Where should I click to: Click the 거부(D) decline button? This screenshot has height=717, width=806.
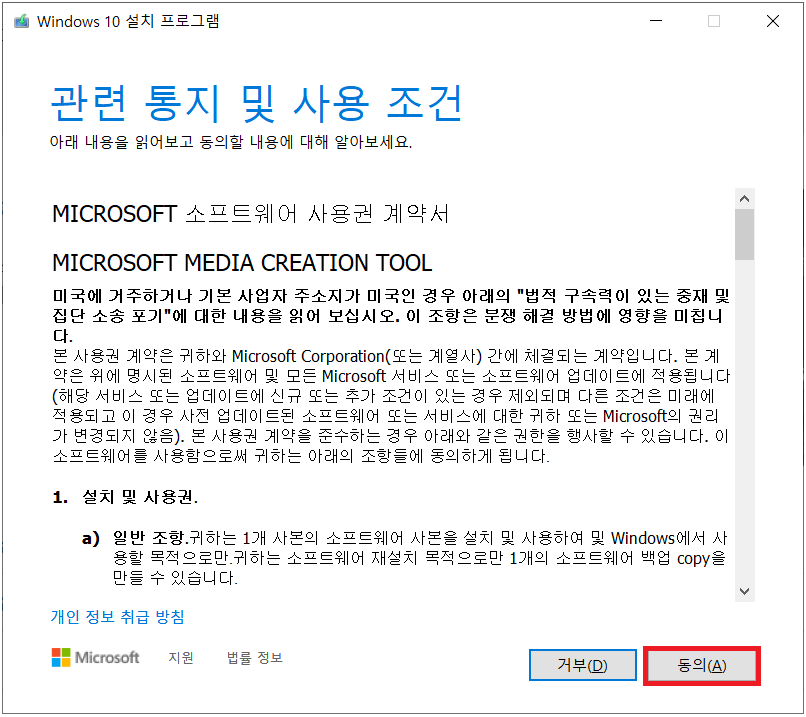[x=582, y=665]
